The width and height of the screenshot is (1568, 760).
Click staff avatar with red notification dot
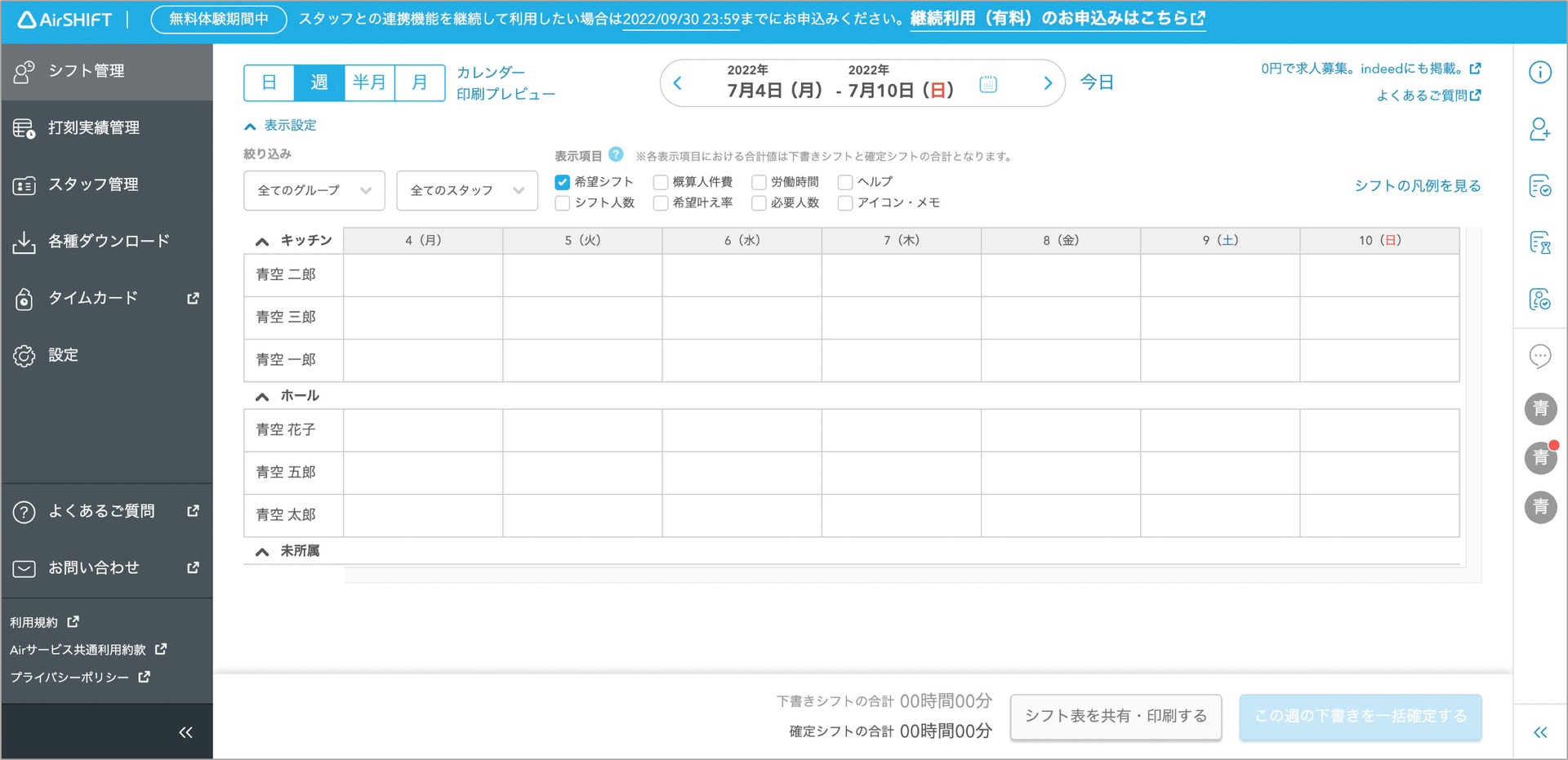pyautogui.click(x=1540, y=457)
